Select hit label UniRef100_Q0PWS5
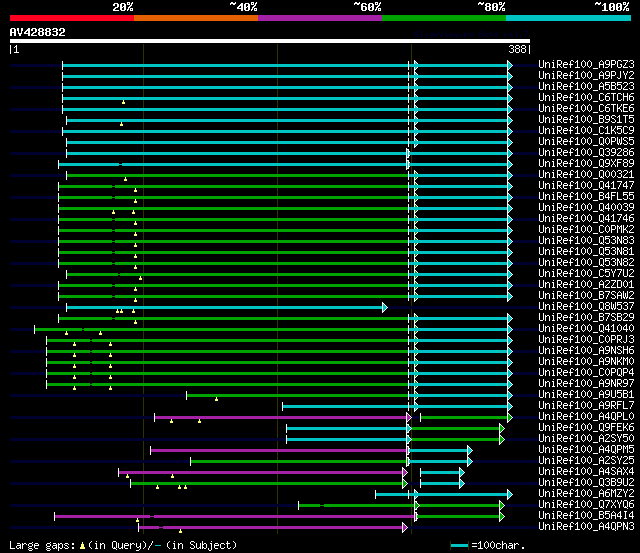 click(586, 142)
